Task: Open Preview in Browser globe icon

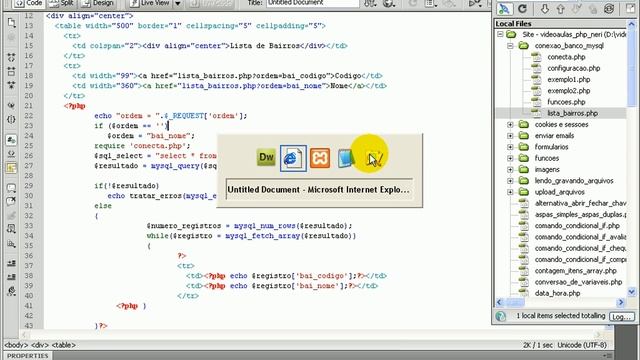Action: click(389, 4)
